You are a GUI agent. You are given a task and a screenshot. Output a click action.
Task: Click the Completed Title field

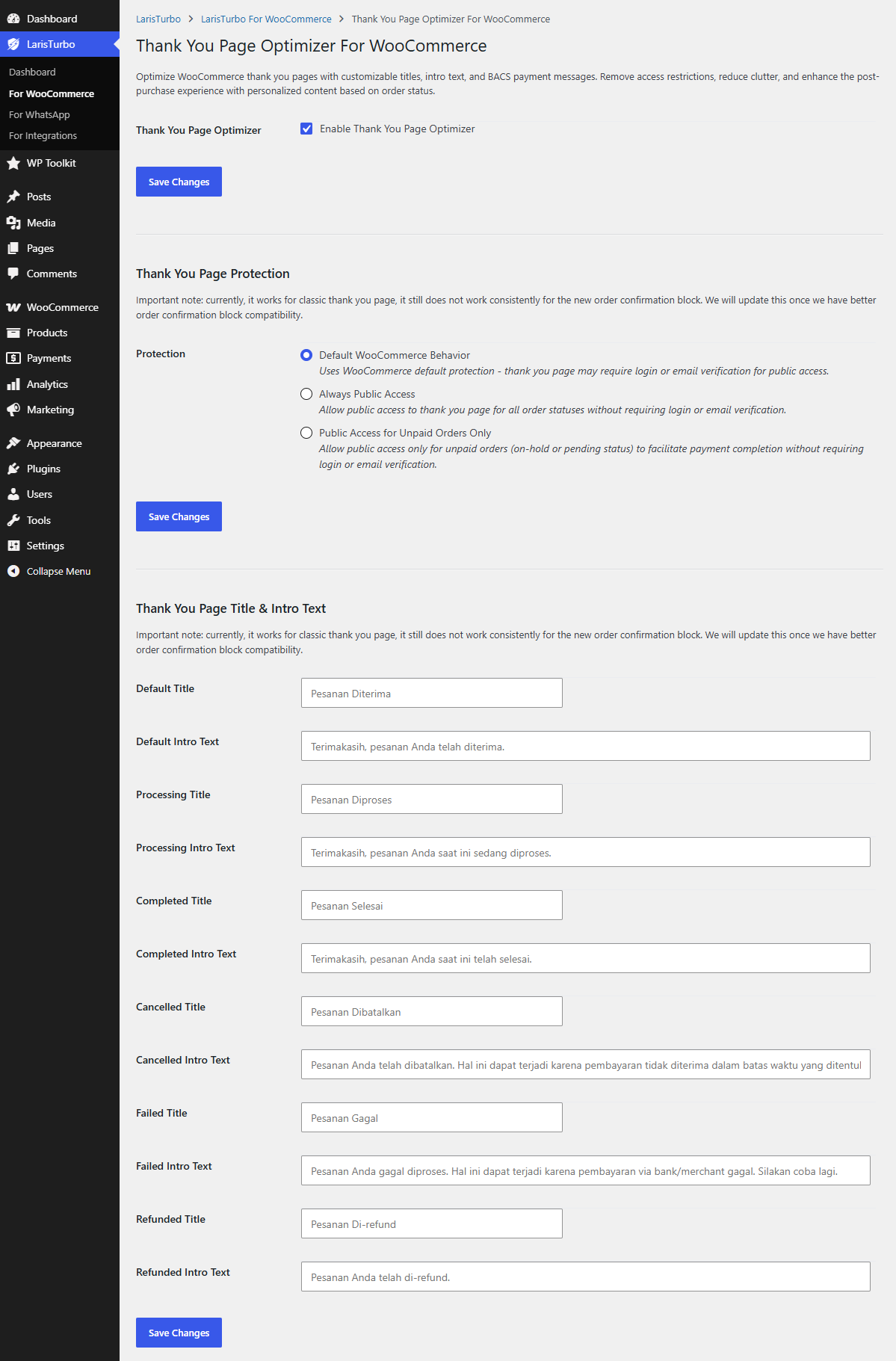pyautogui.click(x=432, y=905)
